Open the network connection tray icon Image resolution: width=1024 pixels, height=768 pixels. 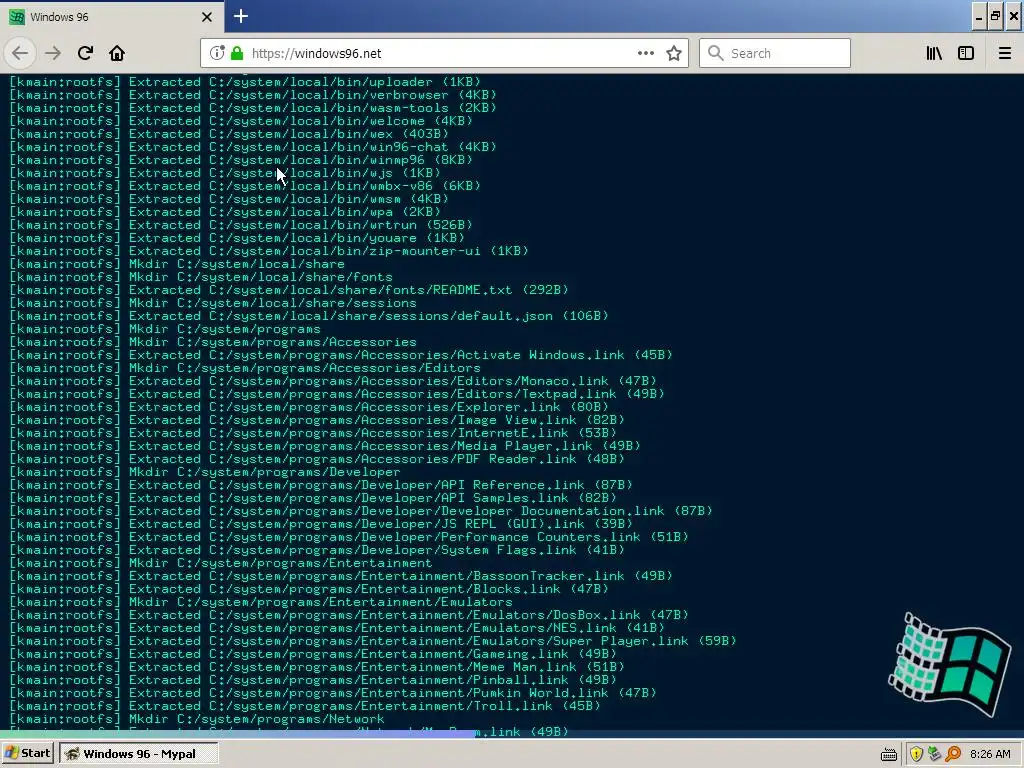[935, 754]
